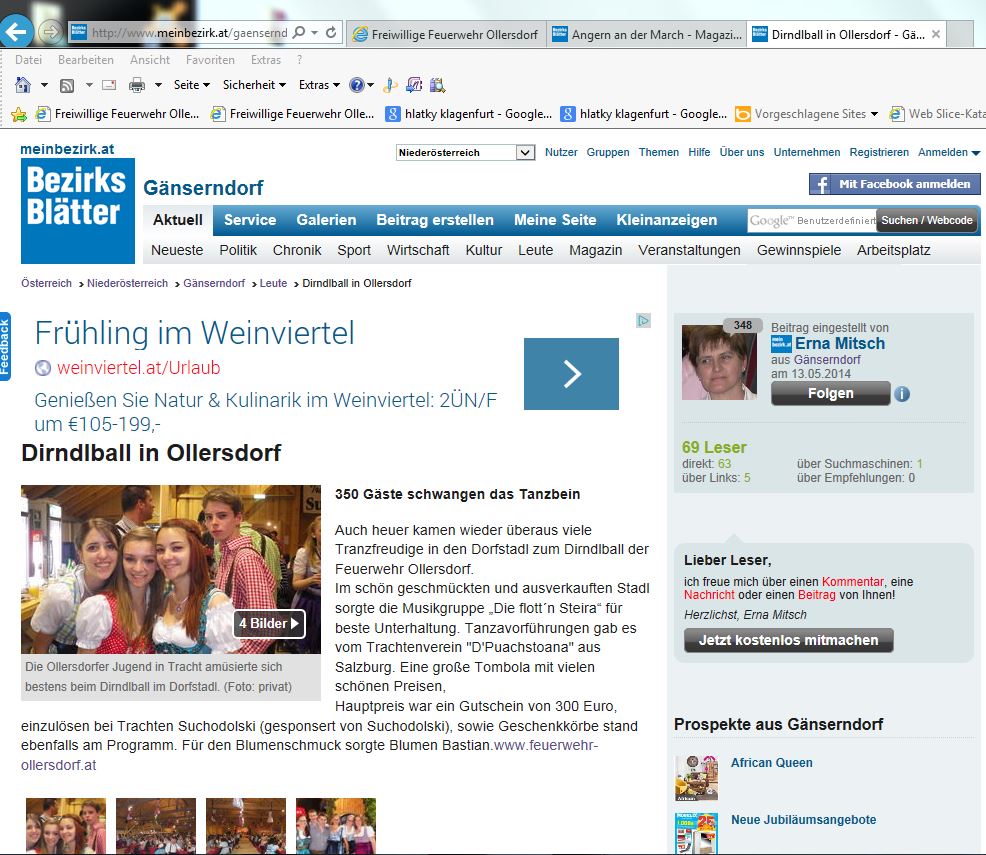
Task: Open the Seite toolbar dropdown
Action: [192, 85]
